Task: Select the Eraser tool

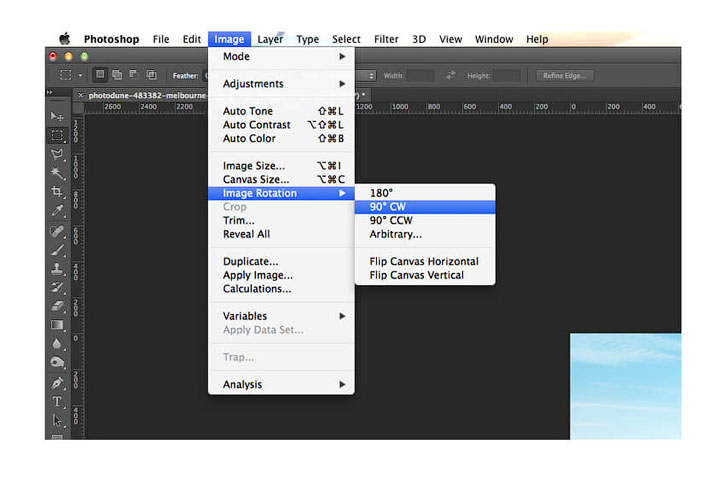Action: point(57,306)
